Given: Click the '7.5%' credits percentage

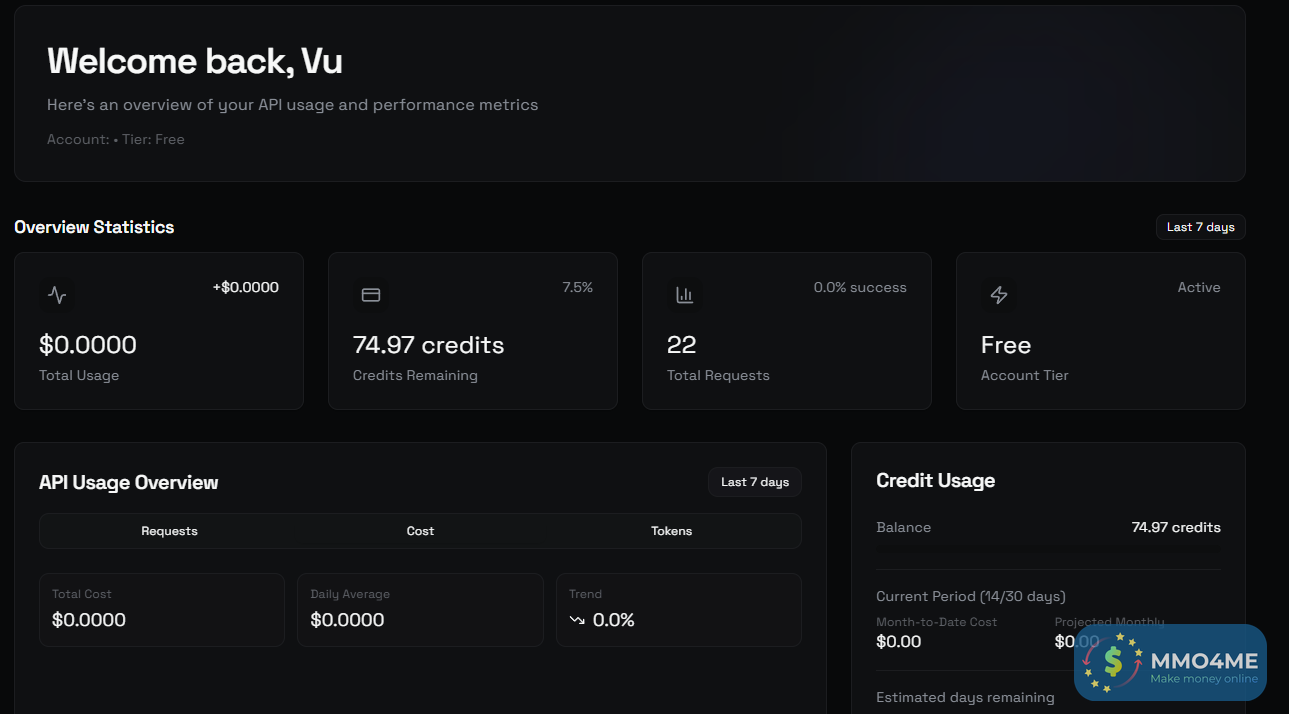Looking at the screenshot, I should 578,287.
